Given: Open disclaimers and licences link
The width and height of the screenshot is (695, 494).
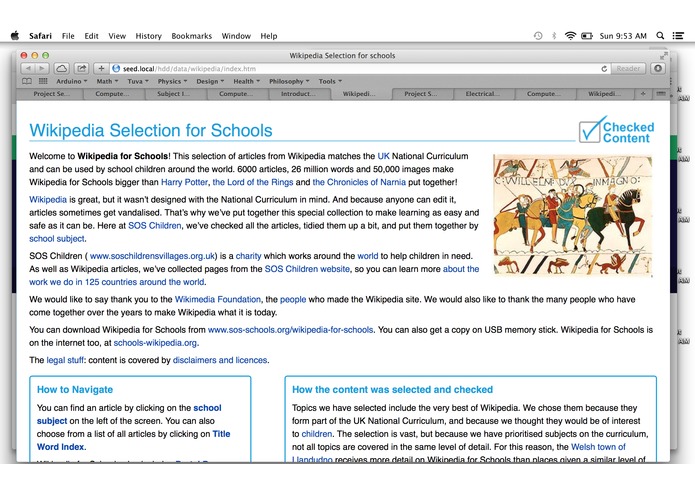Looking at the screenshot, I should tap(220, 360).
